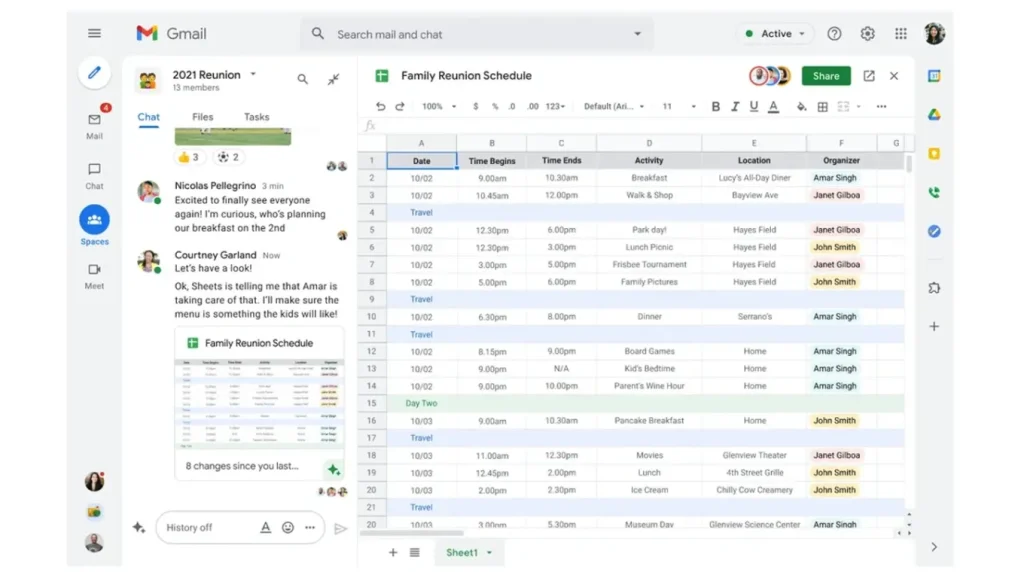
Task: Click the compose pencil icon
Action: pyautogui.click(x=94, y=73)
